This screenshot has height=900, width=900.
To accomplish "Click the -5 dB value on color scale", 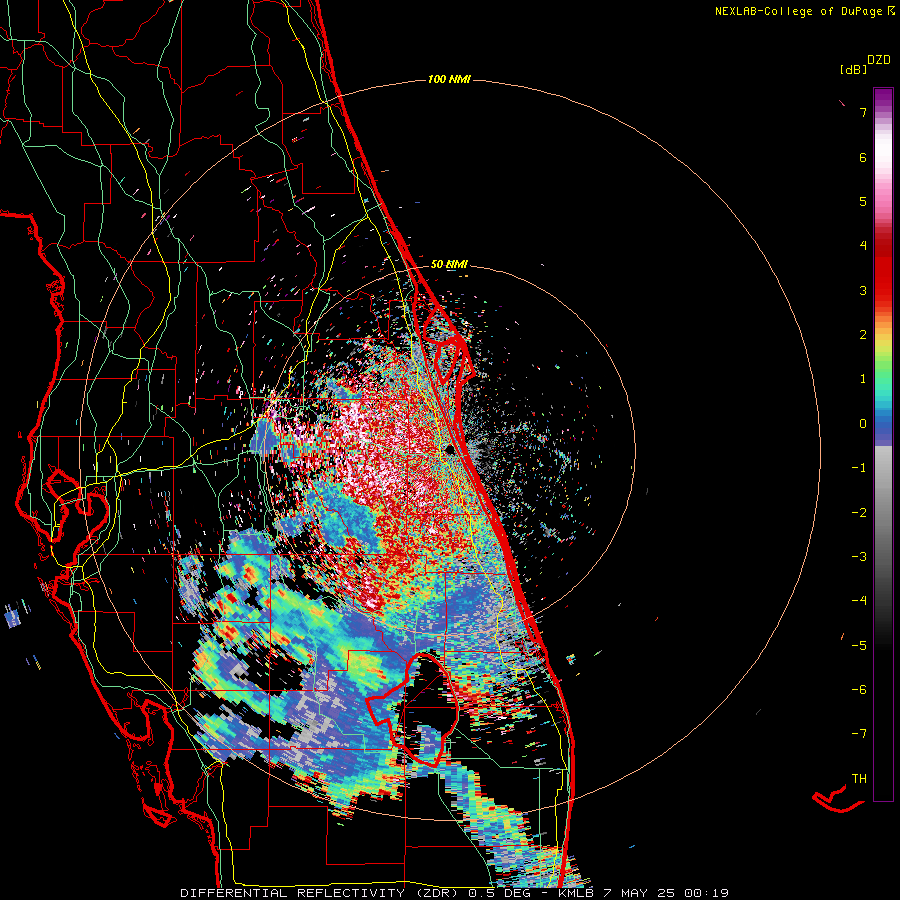I will (x=859, y=645).
